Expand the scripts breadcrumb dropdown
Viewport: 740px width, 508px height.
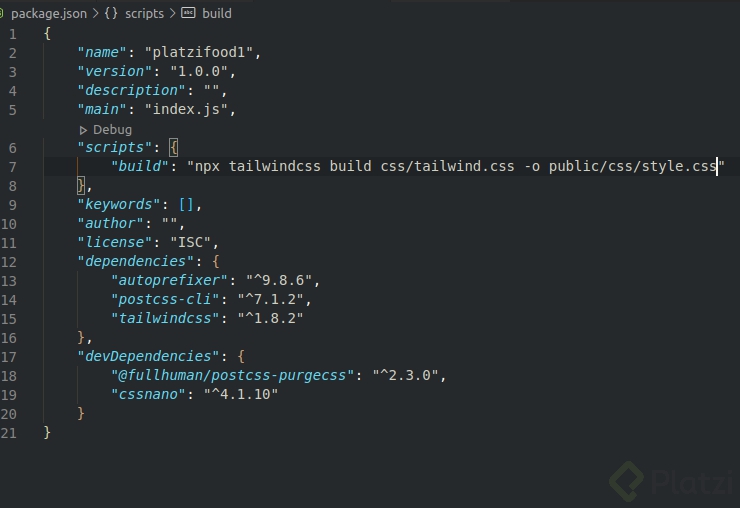click(144, 14)
